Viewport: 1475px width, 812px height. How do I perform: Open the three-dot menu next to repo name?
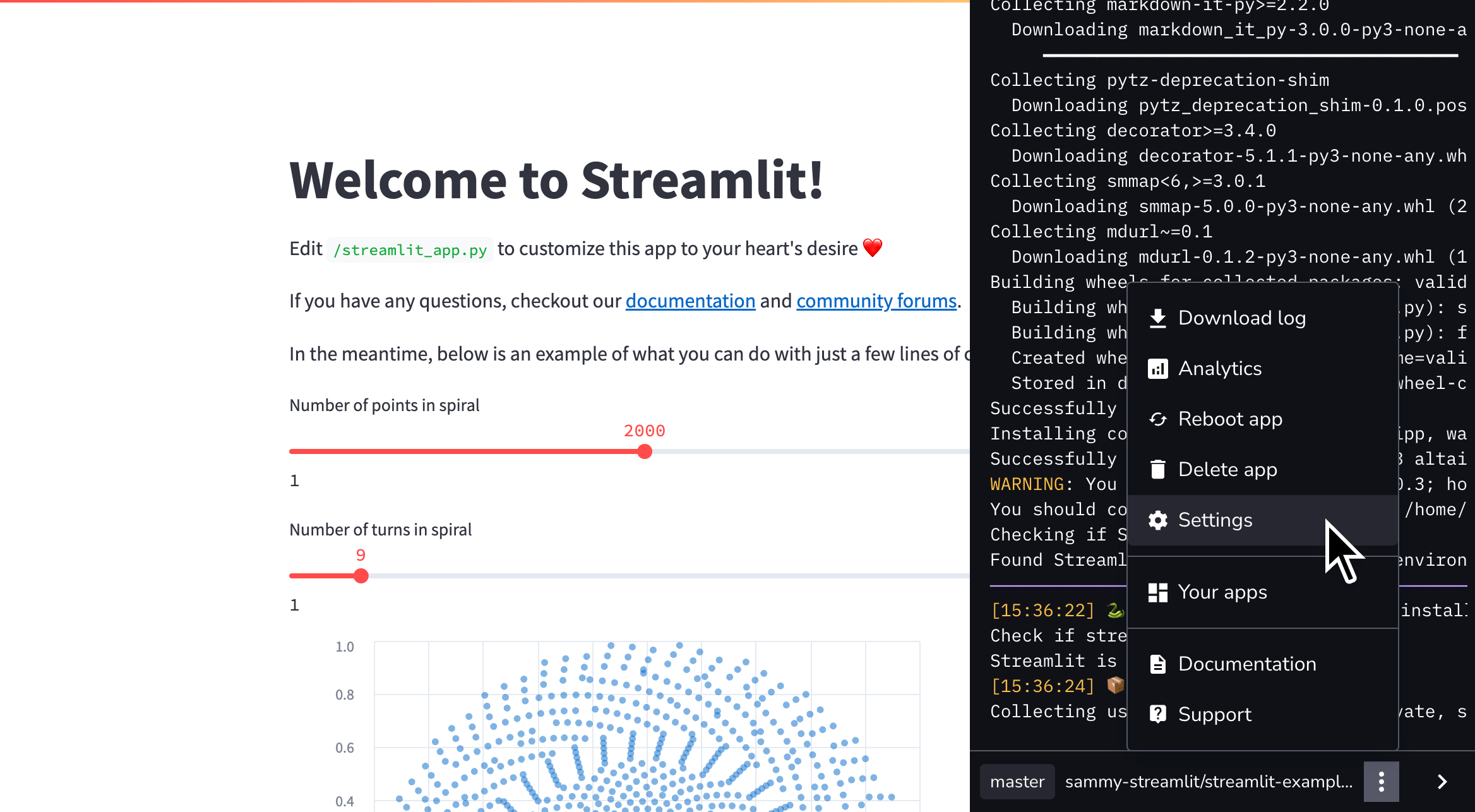(x=1382, y=781)
